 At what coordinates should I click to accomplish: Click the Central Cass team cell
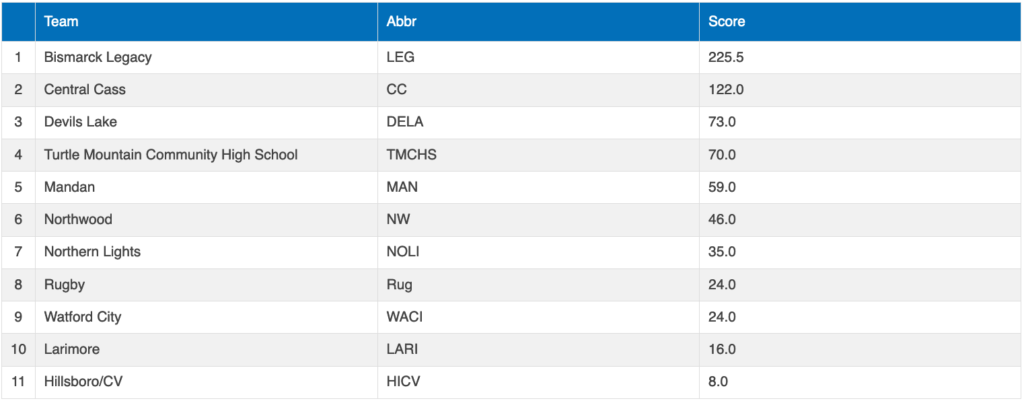[x=85, y=90]
